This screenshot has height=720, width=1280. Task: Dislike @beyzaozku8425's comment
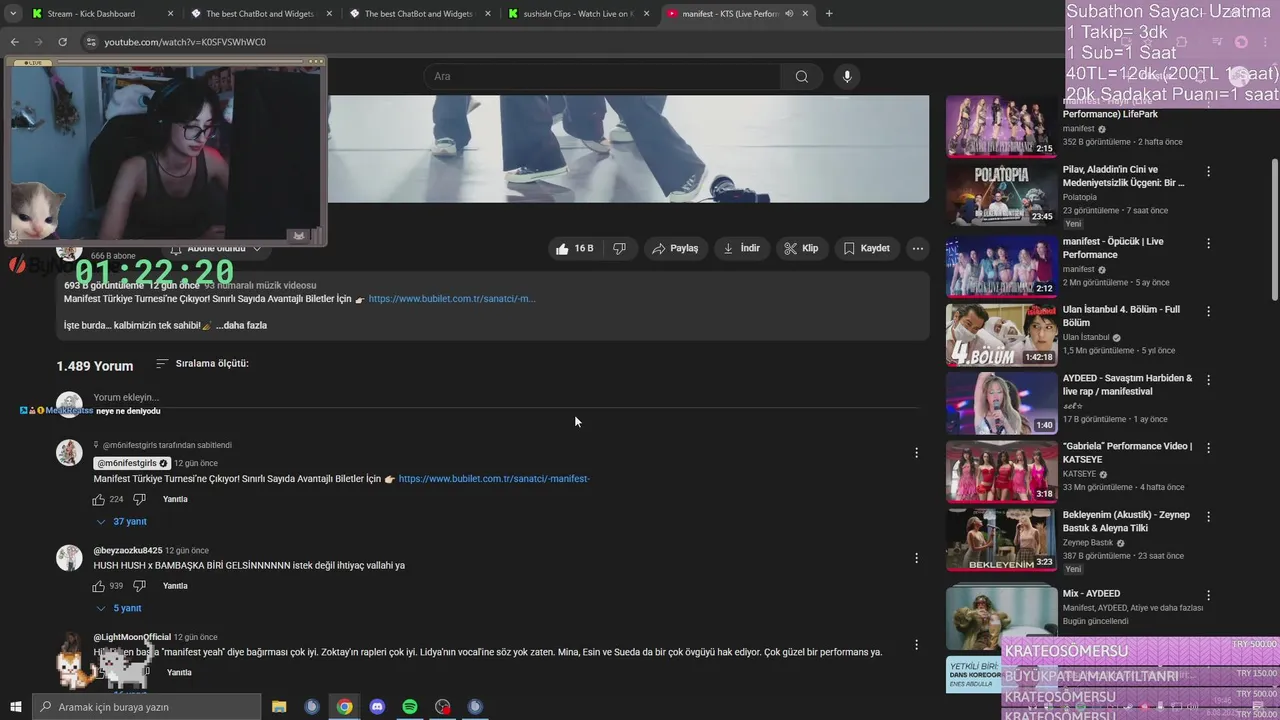pyautogui.click(x=140, y=586)
